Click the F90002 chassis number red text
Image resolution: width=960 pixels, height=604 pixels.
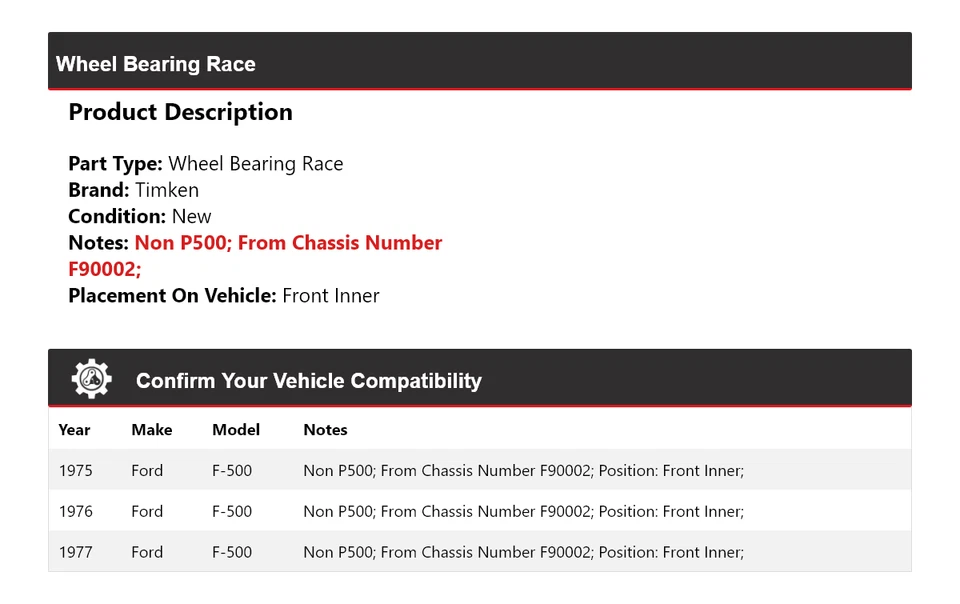104,269
